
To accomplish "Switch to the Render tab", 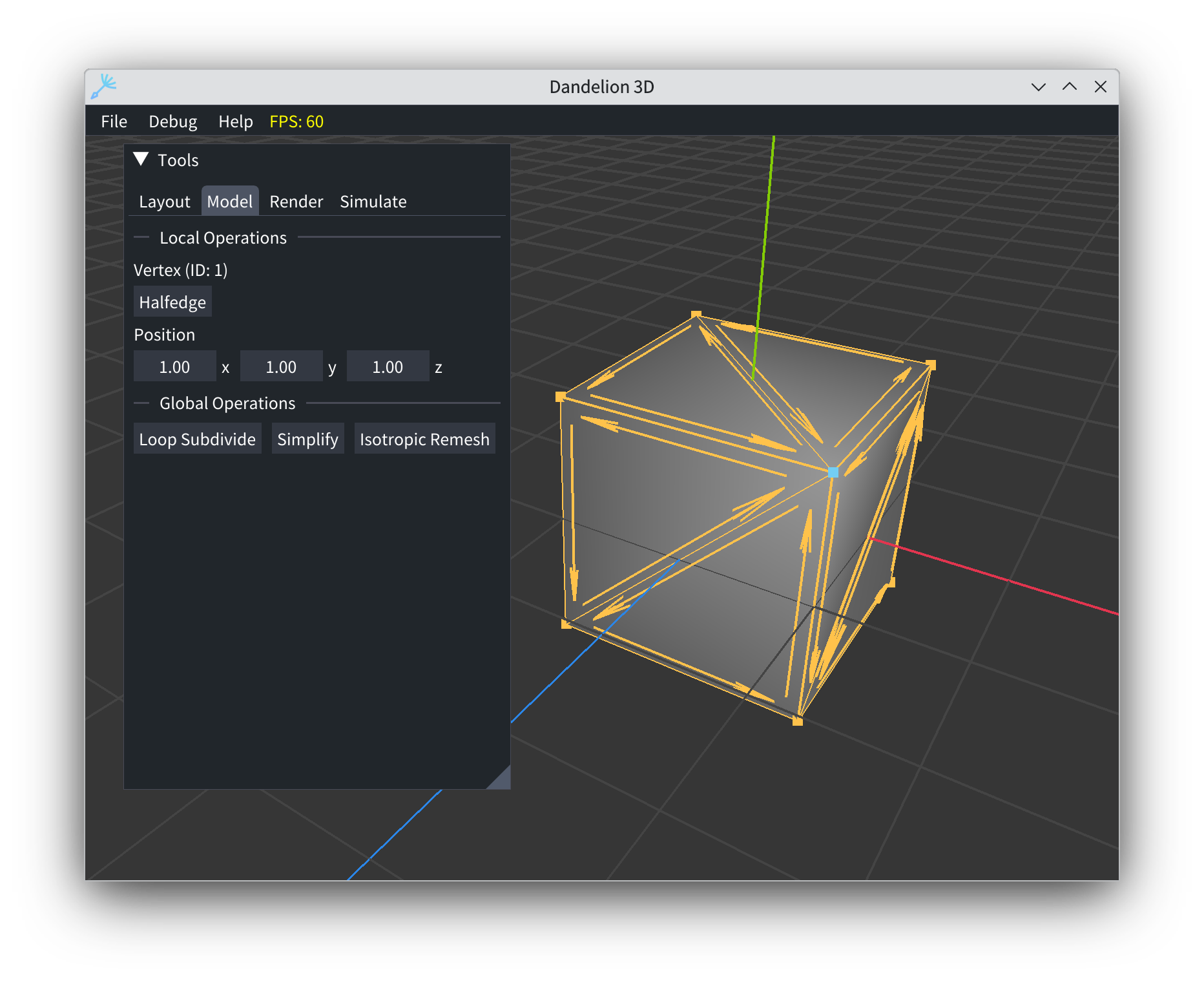I will (x=296, y=202).
